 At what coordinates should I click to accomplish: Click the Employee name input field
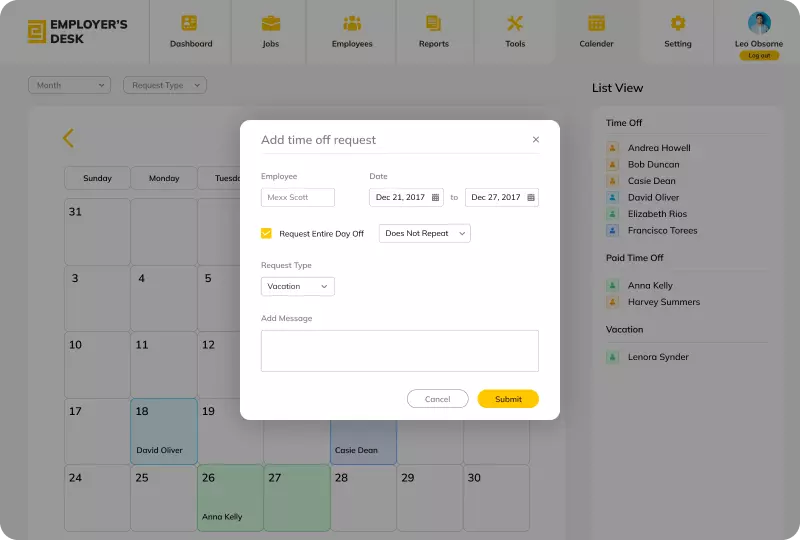click(x=297, y=198)
